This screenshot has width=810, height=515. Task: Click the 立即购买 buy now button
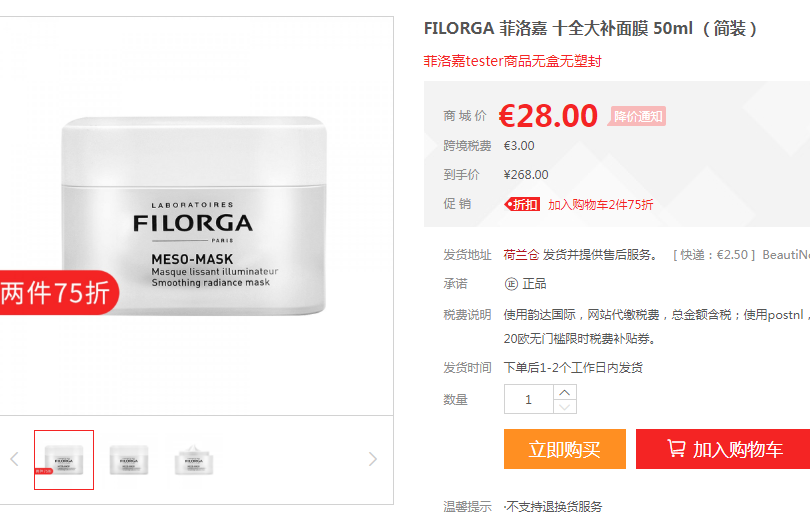[x=565, y=449]
